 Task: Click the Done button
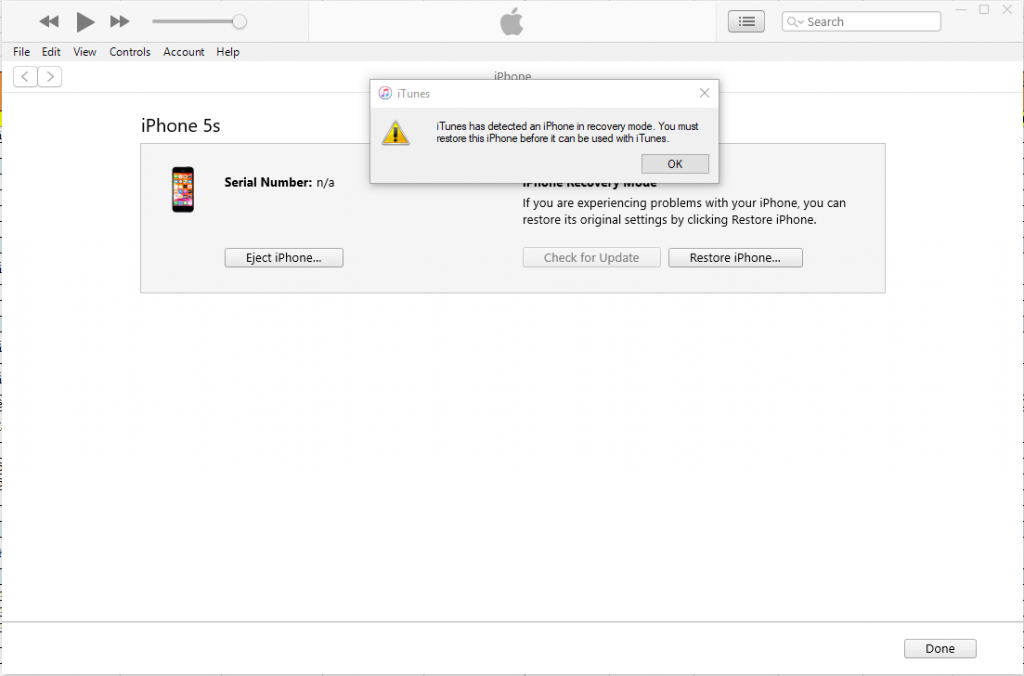940,648
